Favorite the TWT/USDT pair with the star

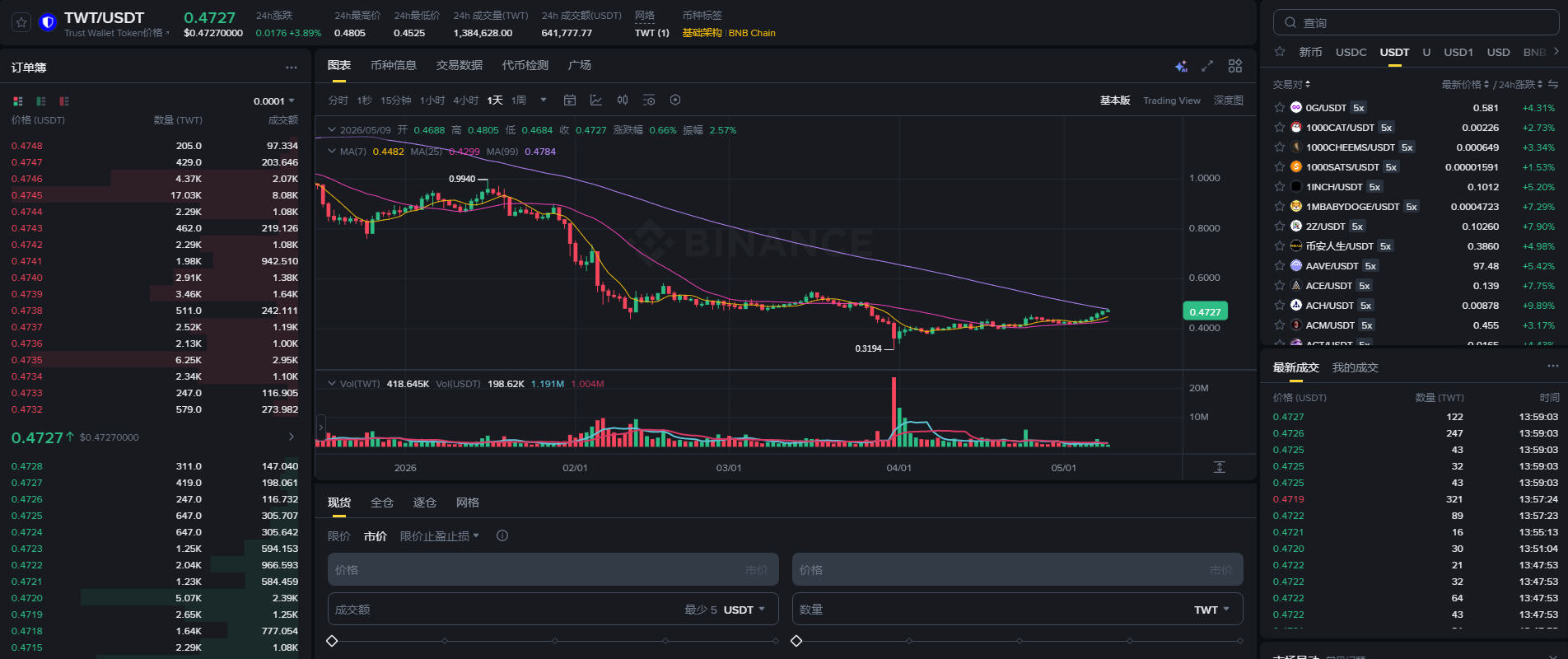(x=22, y=23)
